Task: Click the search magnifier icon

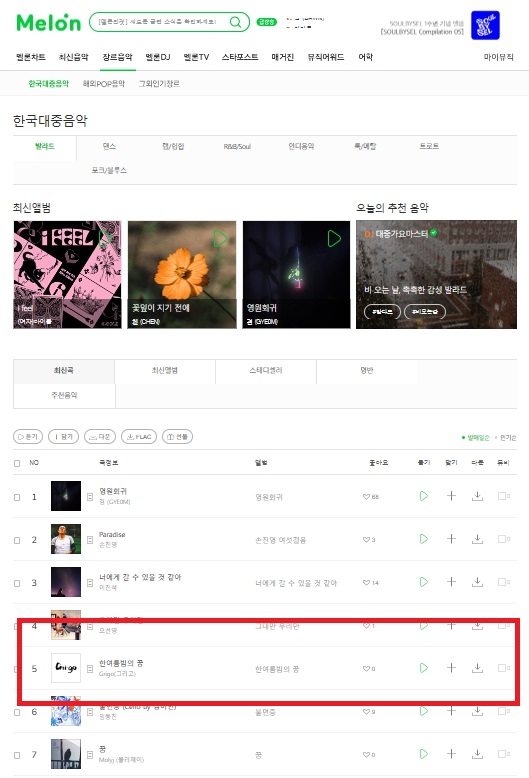Action: [235, 22]
